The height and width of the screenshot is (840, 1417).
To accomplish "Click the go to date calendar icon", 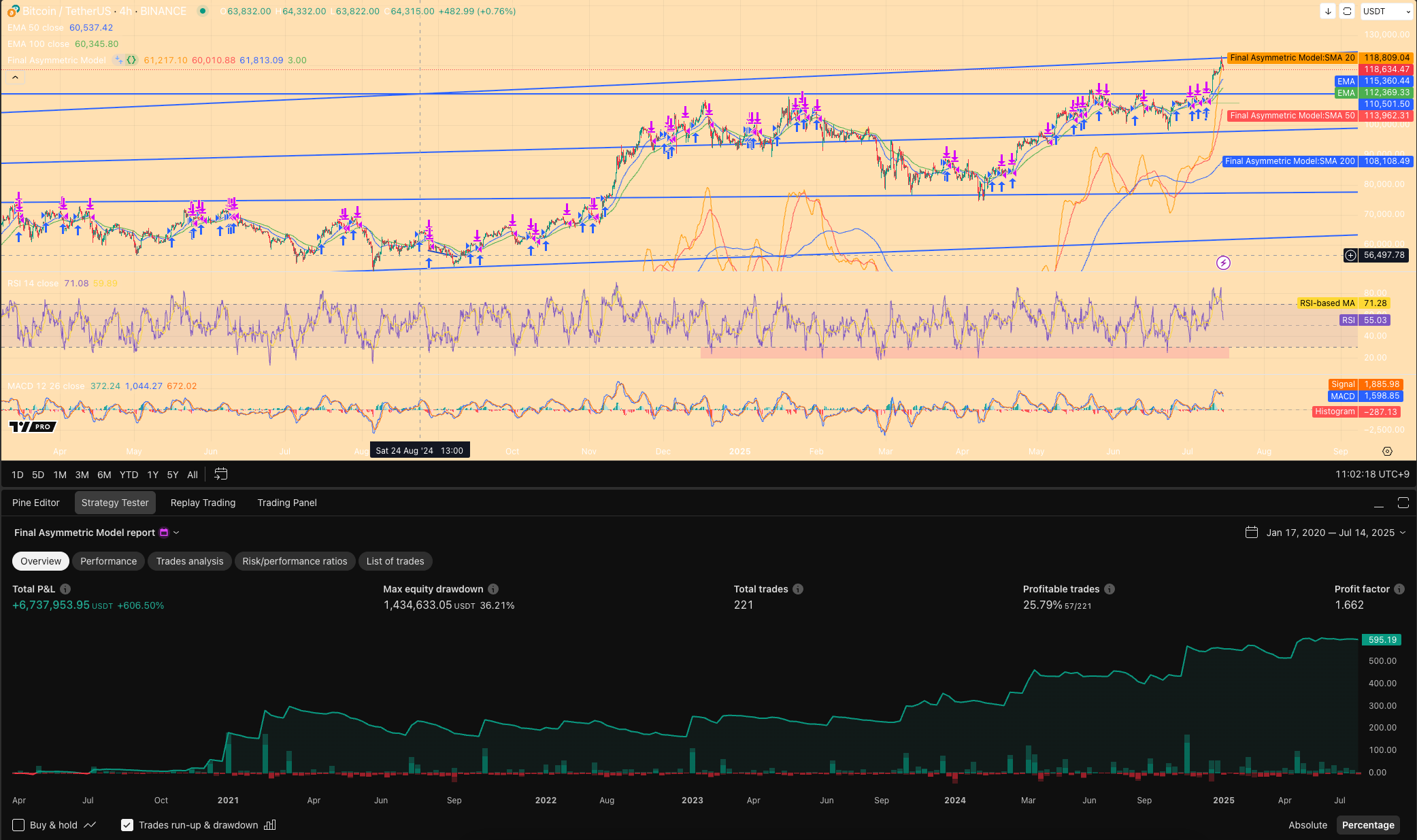I will click(x=220, y=474).
